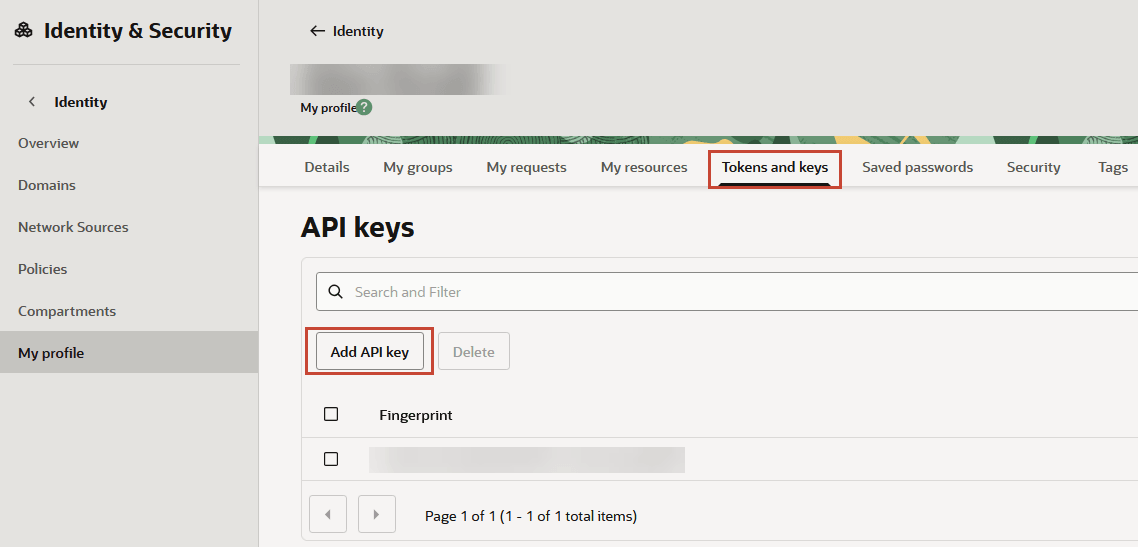1138x547 pixels.
Task: Click the back chevron beside Identity in sidebar
Action: pyautogui.click(x=32, y=102)
